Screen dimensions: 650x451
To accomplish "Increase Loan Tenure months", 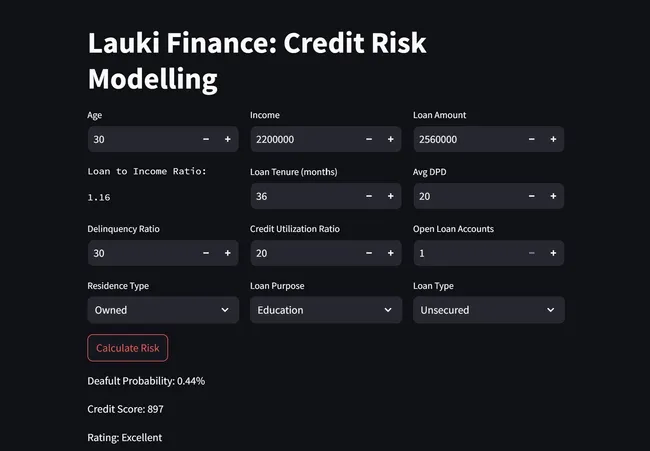I will click(390, 196).
